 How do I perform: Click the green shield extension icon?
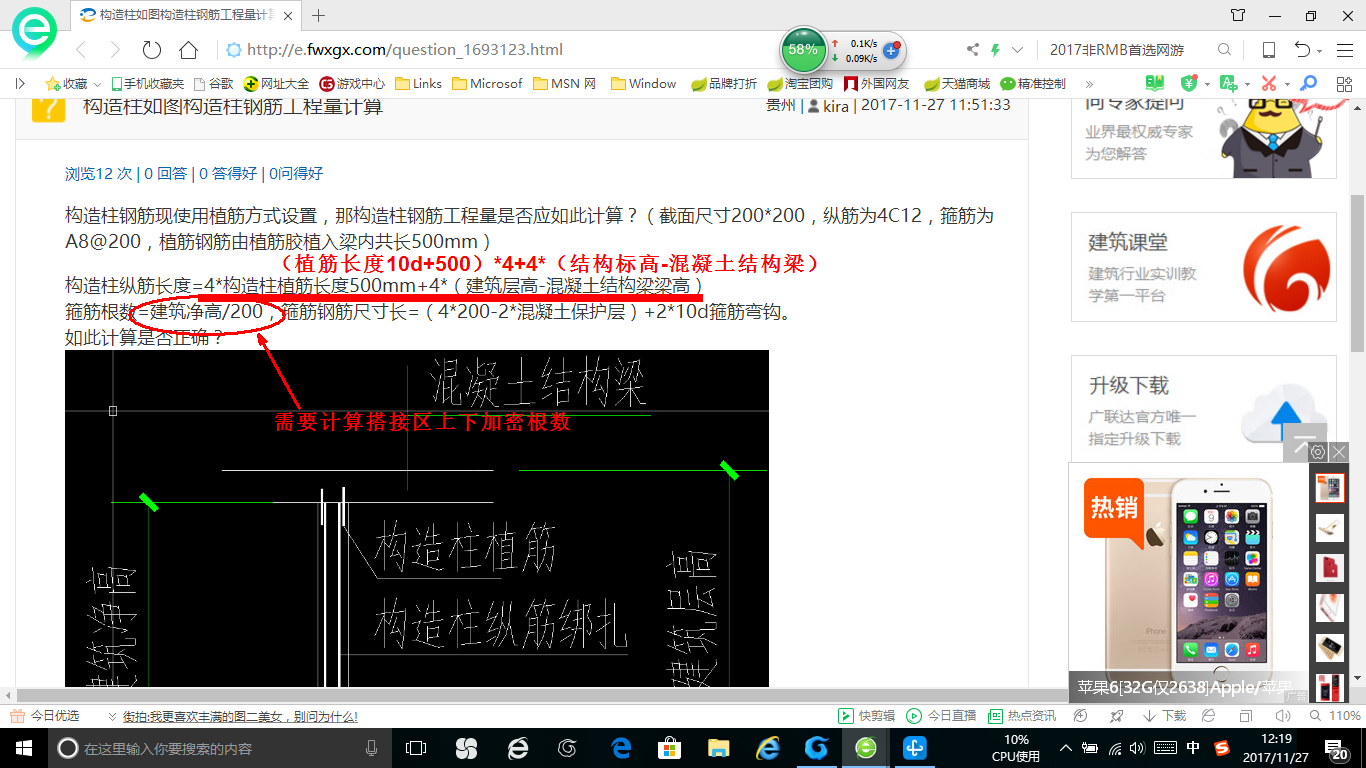pyautogui.click(x=1189, y=83)
